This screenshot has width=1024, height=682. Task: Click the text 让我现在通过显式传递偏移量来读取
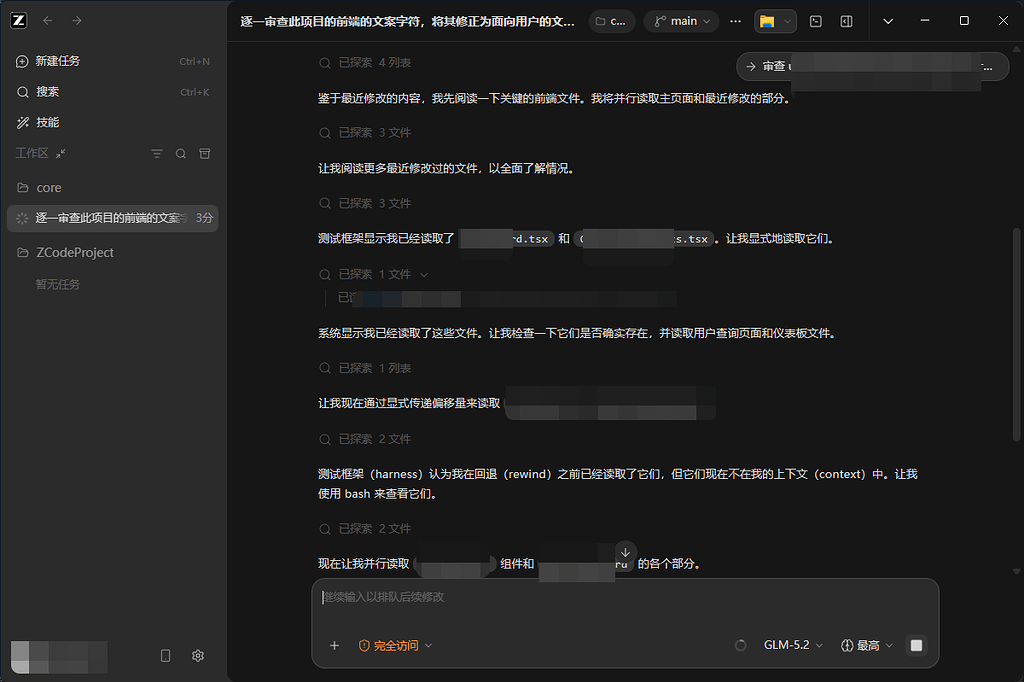(409, 404)
